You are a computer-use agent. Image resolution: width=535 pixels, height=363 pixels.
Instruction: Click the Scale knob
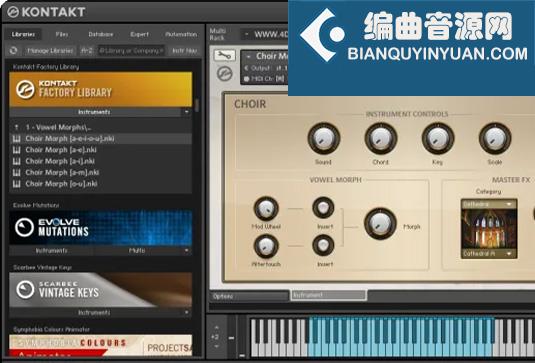coord(495,139)
